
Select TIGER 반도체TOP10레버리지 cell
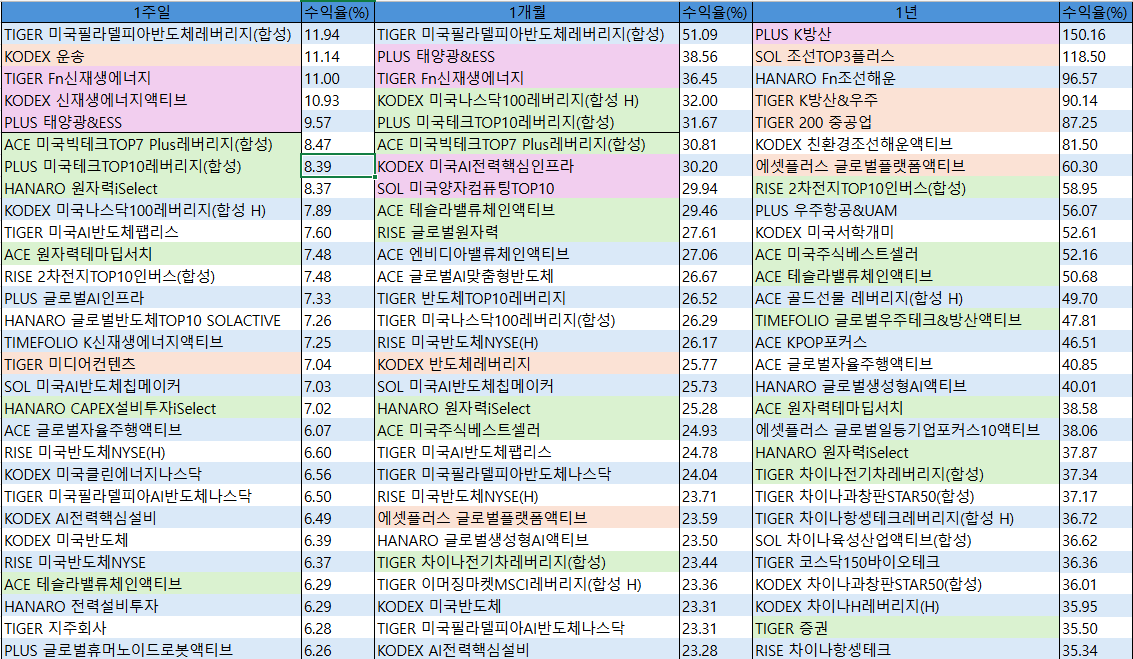(527, 298)
